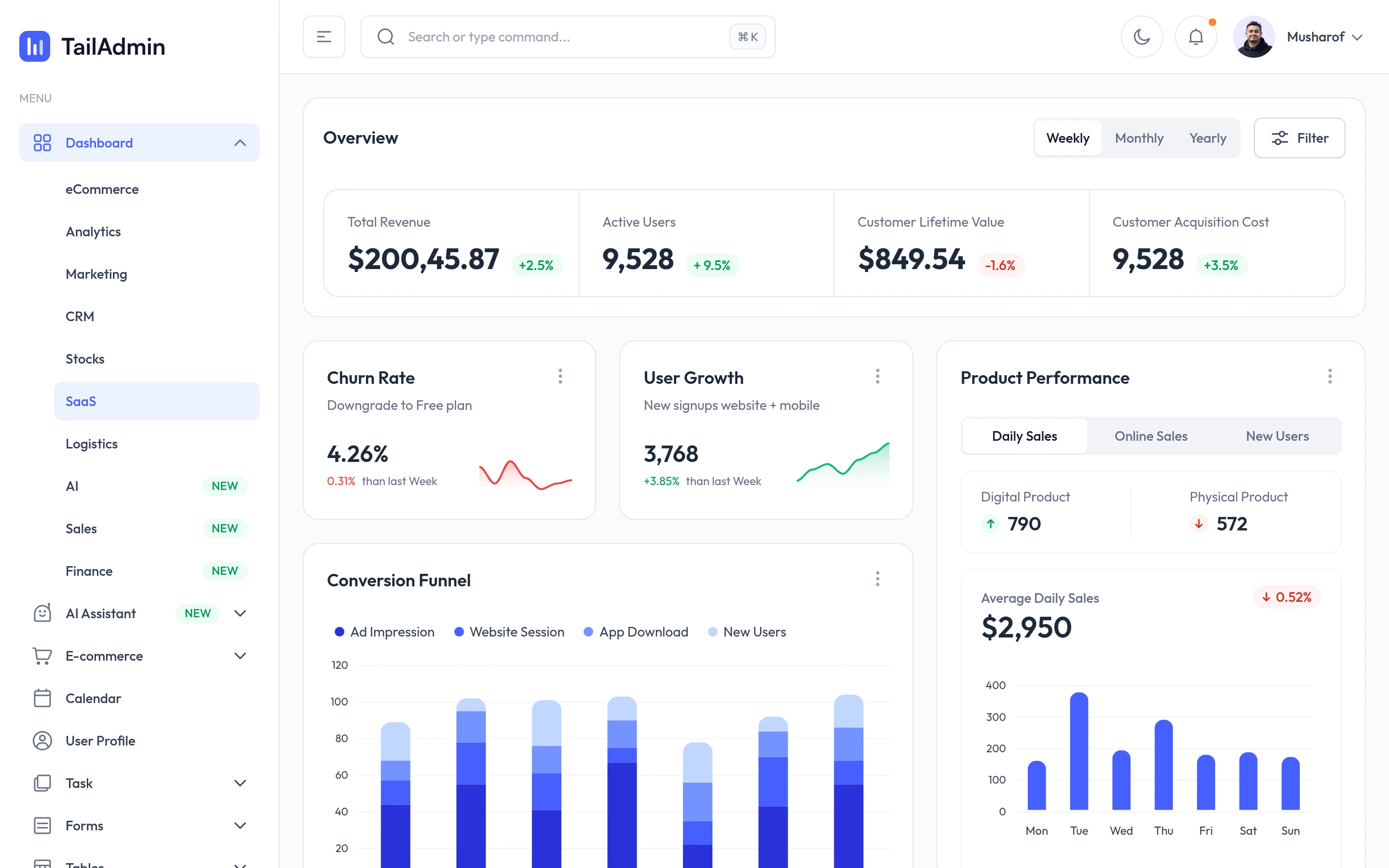Click the Customer Acquisition Cost +3.5% badge
This screenshot has height=868, width=1389.
pyautogui.click(x=1221, y=265)
